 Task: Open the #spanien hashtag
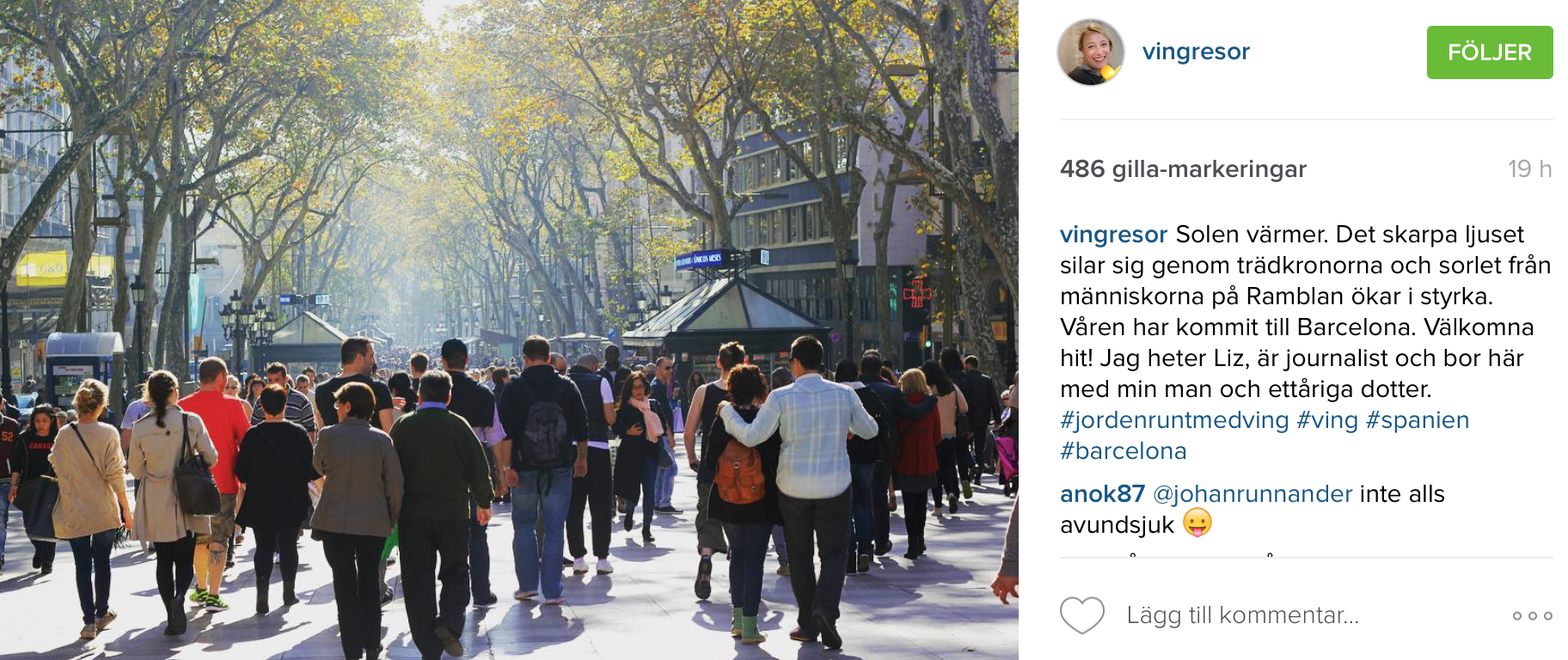click(1418, 420)
